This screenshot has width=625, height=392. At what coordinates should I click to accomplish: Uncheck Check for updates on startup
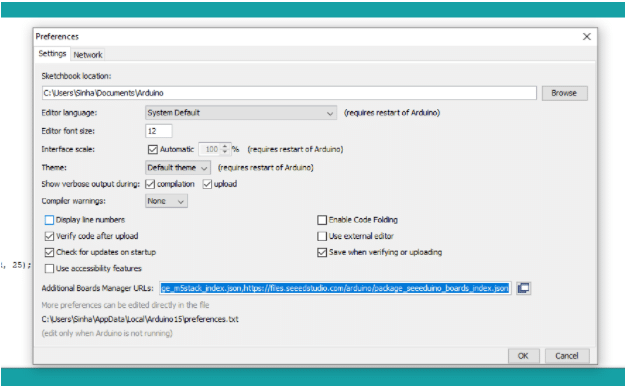click(x=49, y=252)
